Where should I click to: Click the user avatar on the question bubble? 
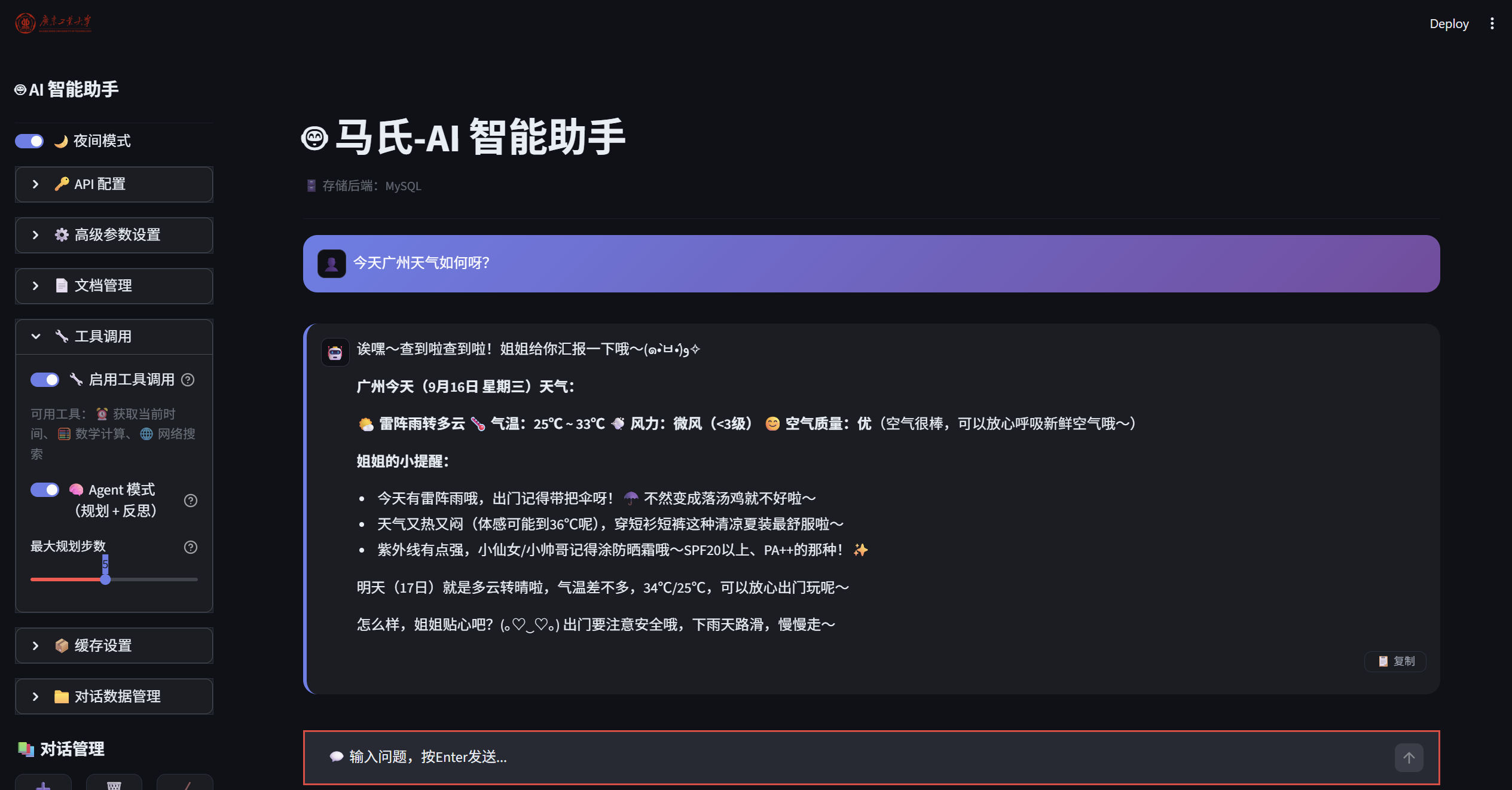[332, 263]
